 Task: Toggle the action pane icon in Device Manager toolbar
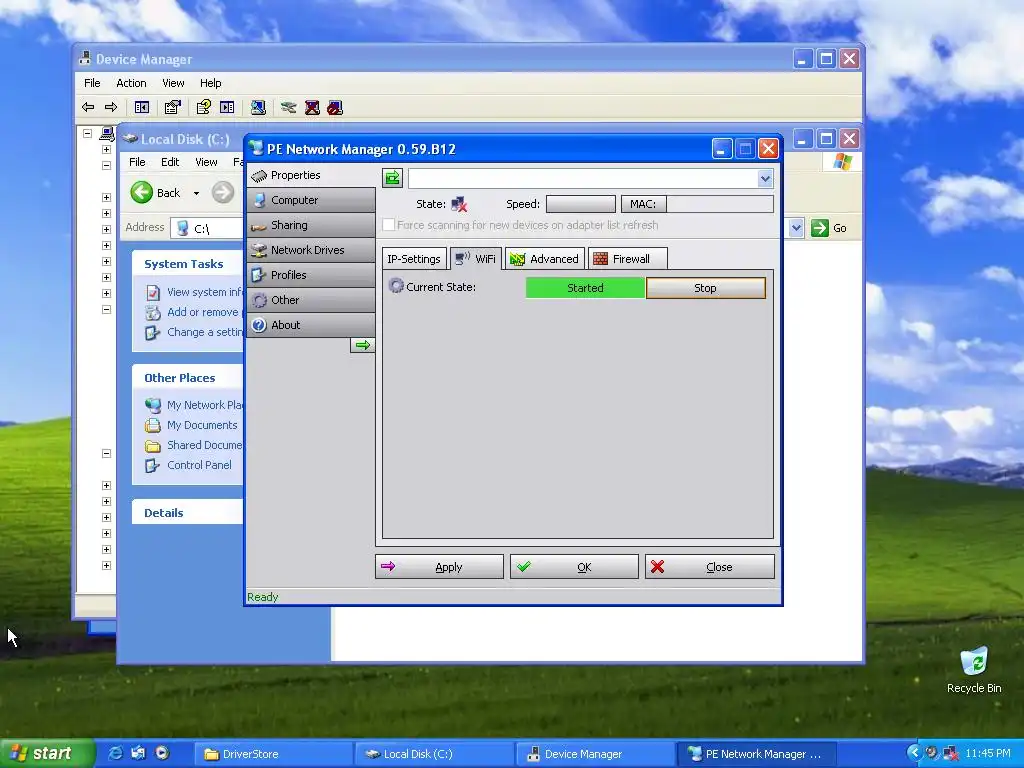pyautogui.click(x=227, y=107)
